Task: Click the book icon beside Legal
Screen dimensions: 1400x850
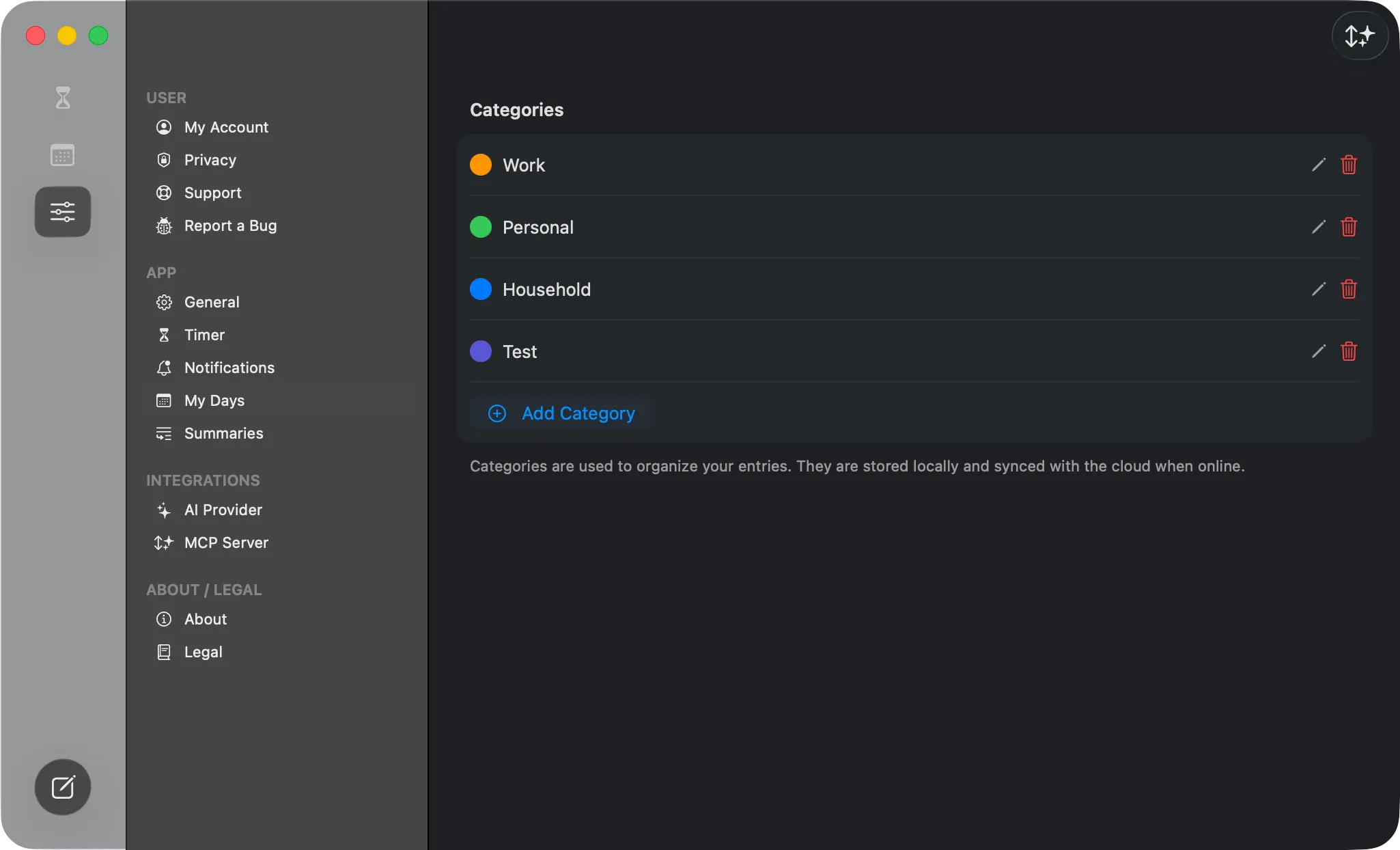Action: click(x=164, y=652)
